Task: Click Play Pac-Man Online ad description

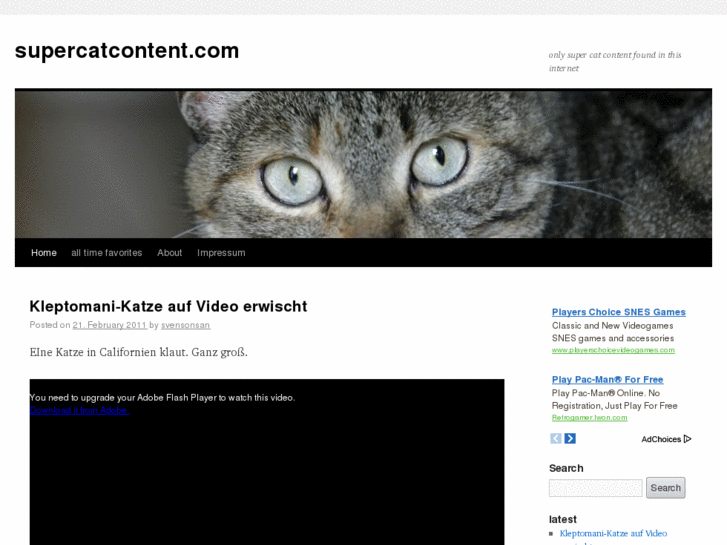Action: [x=614, y=399]
